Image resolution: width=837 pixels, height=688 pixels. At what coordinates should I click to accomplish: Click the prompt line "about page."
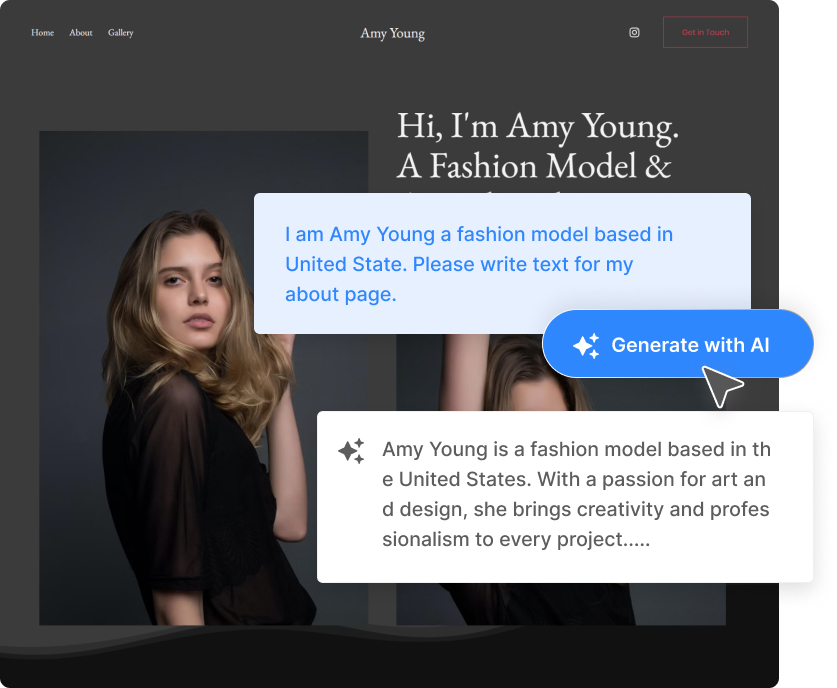(x=341, y=294)
